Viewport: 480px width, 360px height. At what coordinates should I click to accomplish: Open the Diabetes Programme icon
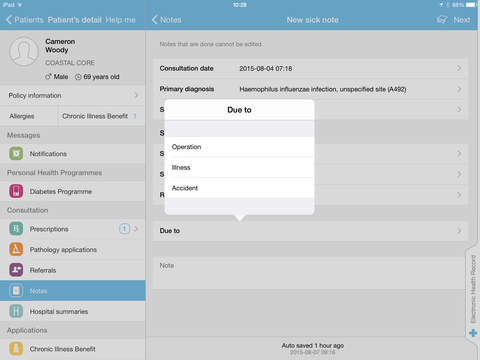click(16, 191)
